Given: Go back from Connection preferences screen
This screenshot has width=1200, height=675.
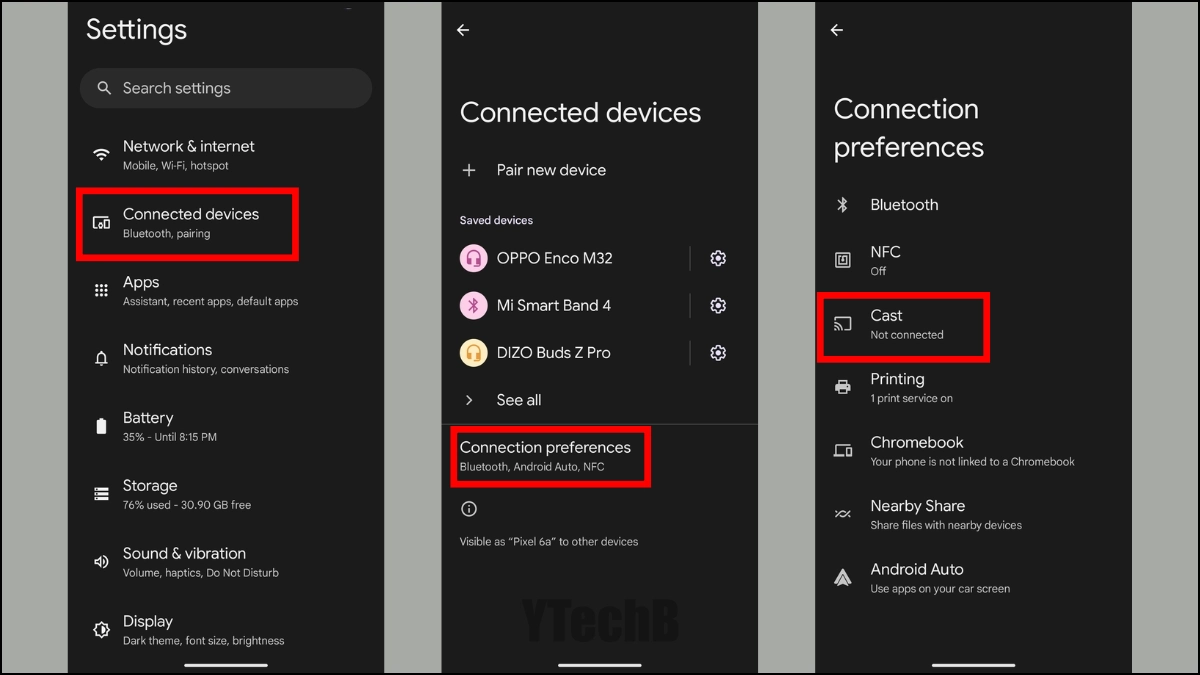Looking at the screenshot, I should point(837,30).
